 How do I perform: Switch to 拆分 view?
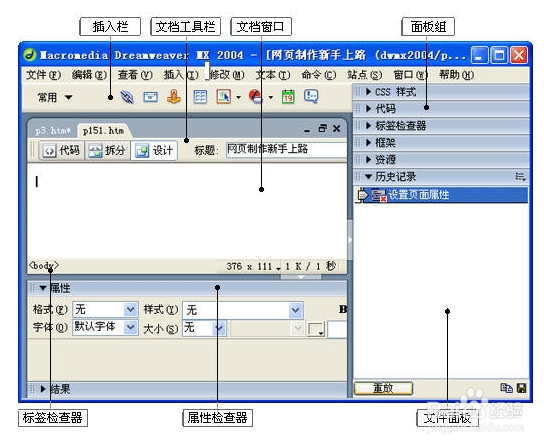[x=107, y=151]
